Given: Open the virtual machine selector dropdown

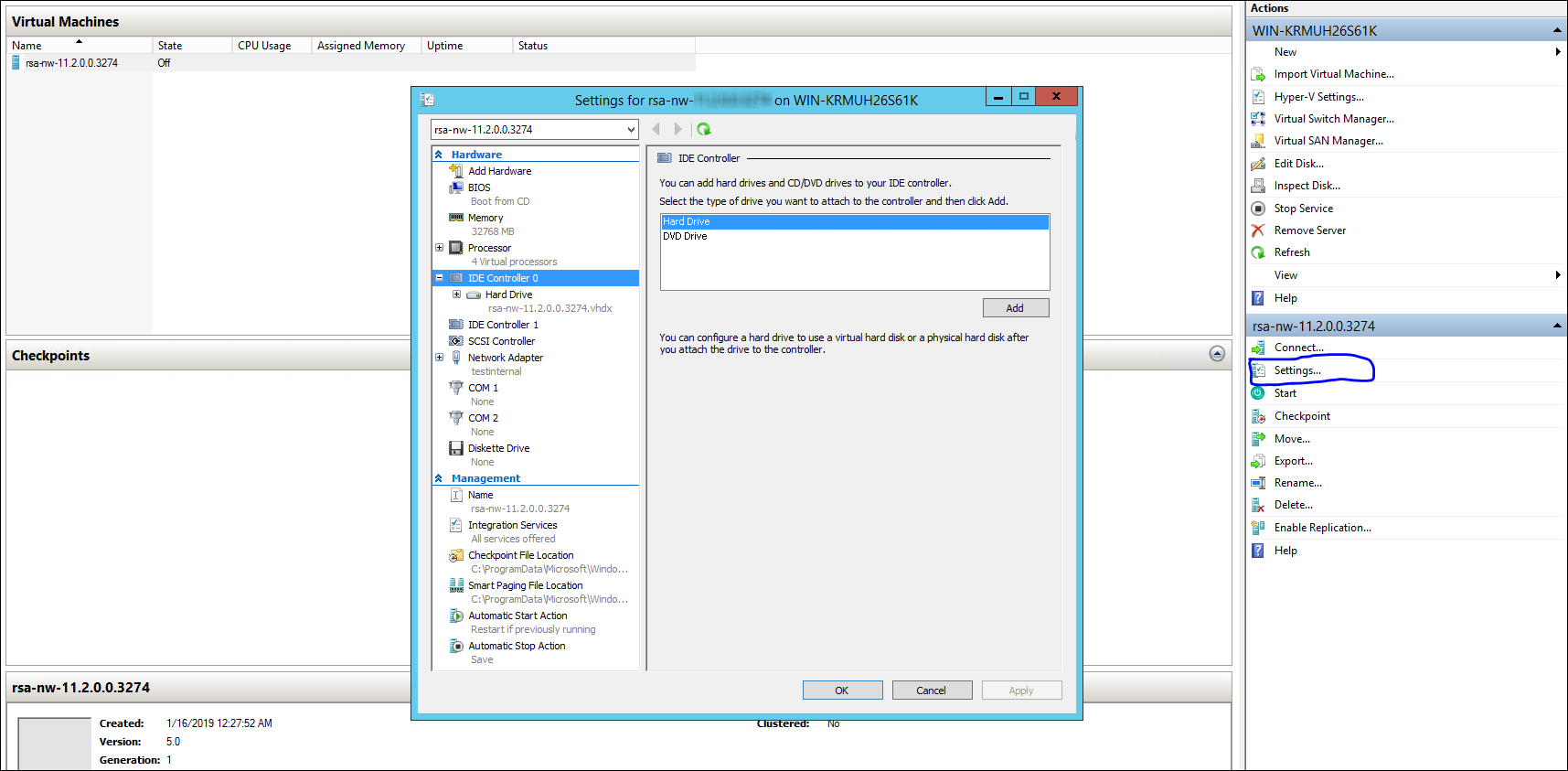Looking at the screenshot, I should (x=630, y=130).
